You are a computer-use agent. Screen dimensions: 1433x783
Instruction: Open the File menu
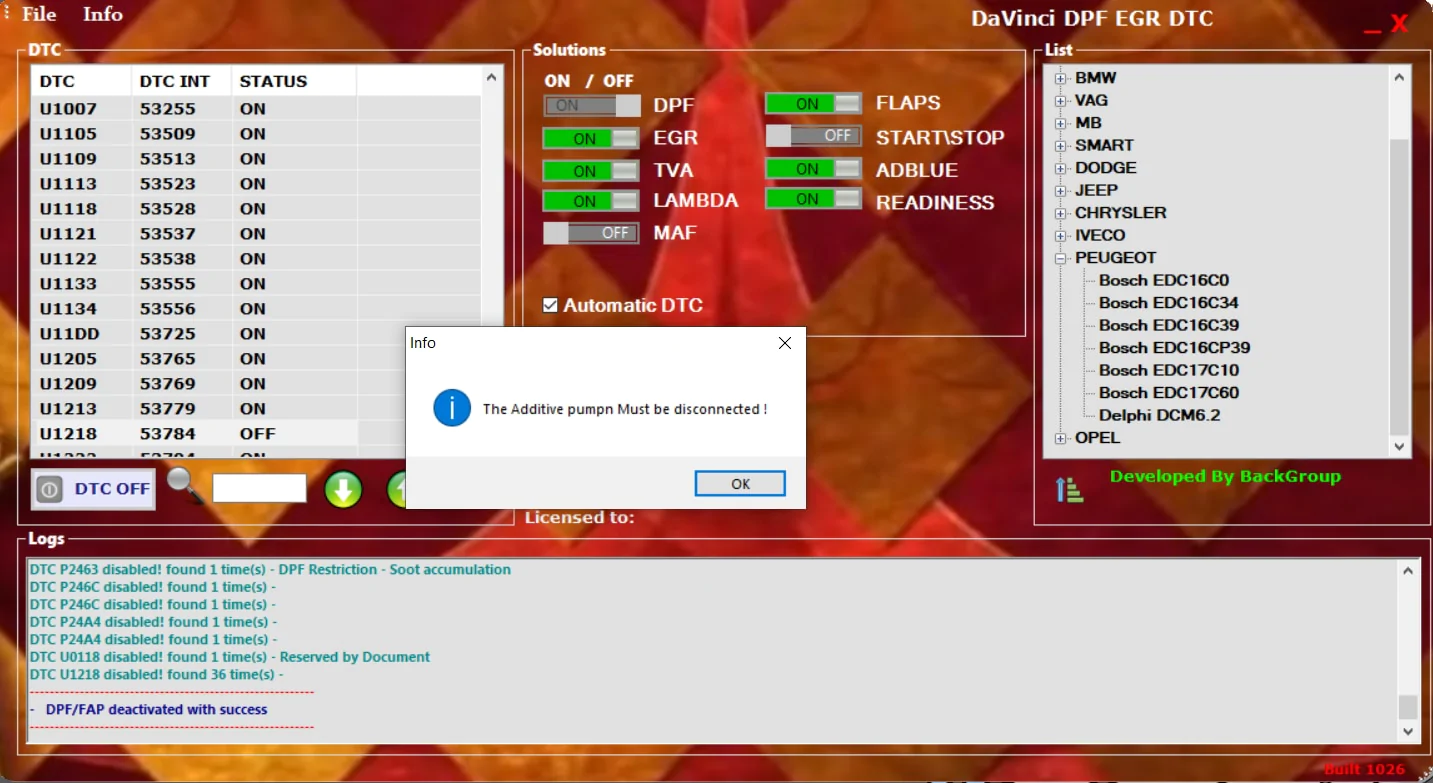click(38, 13)
